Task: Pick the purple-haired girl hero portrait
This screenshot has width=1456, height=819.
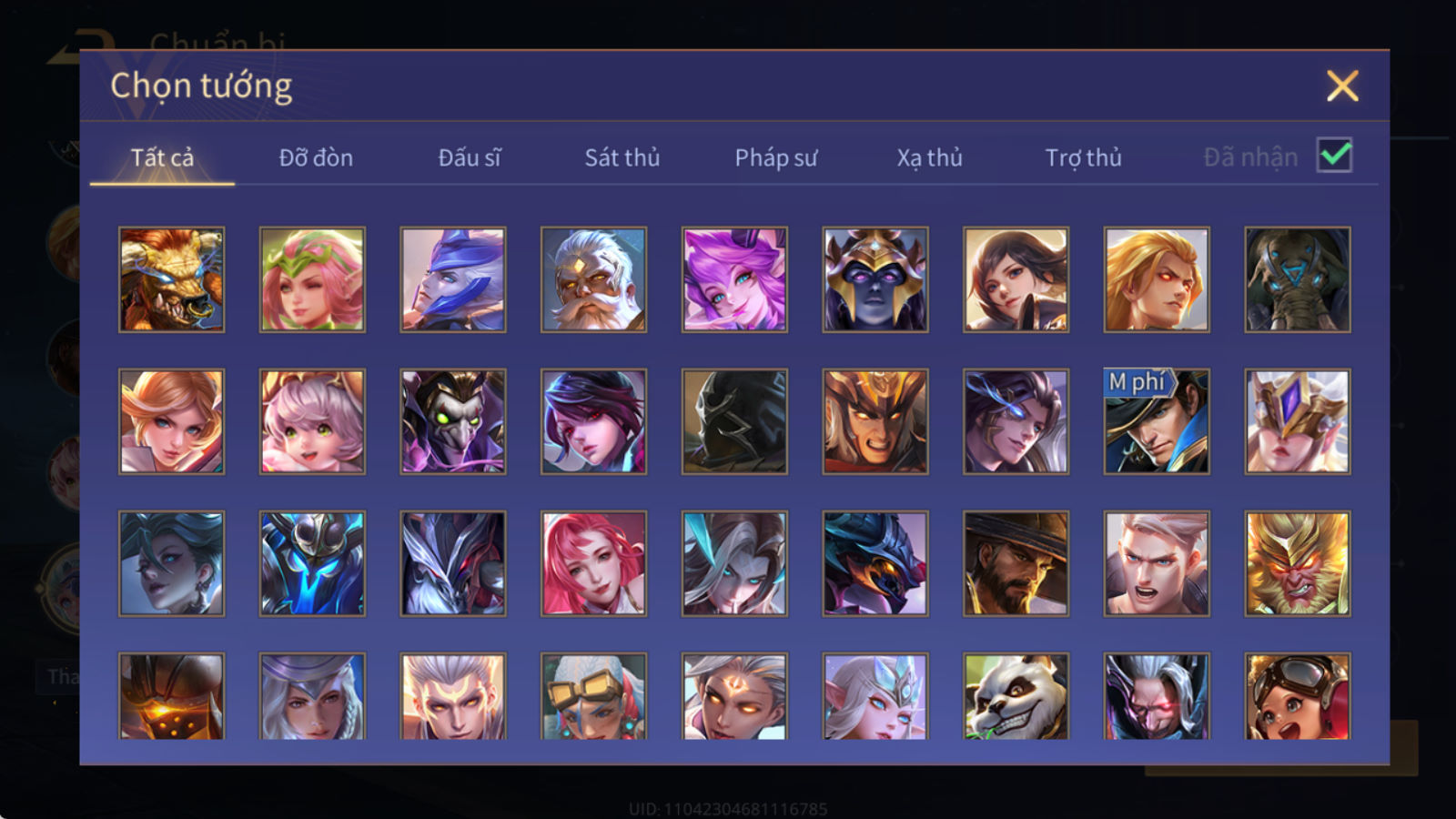Action: (734, 279)
